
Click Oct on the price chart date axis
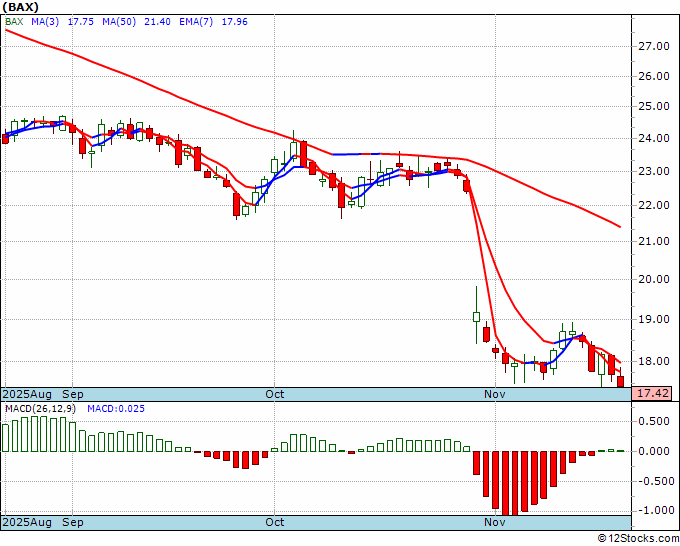[275, 394]
